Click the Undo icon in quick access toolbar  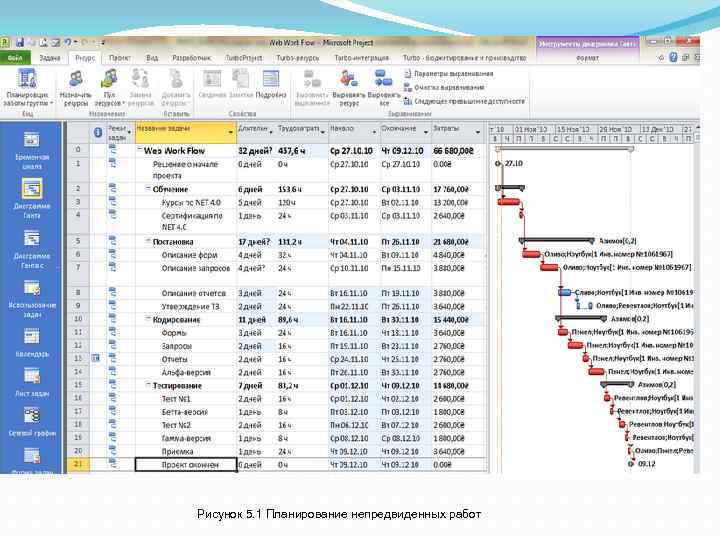(68, 43)
